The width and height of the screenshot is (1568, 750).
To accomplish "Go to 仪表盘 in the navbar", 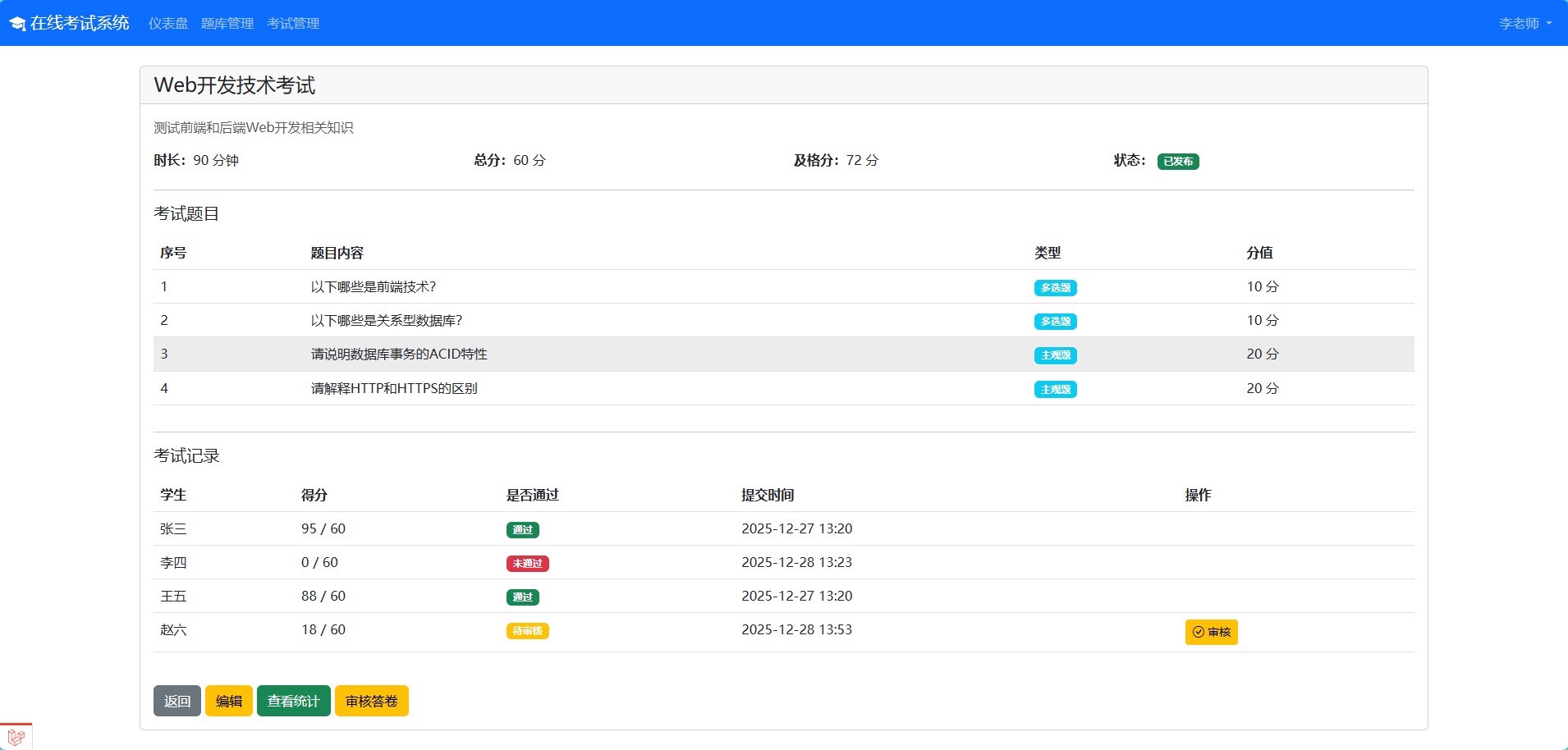I will (168, 24).
